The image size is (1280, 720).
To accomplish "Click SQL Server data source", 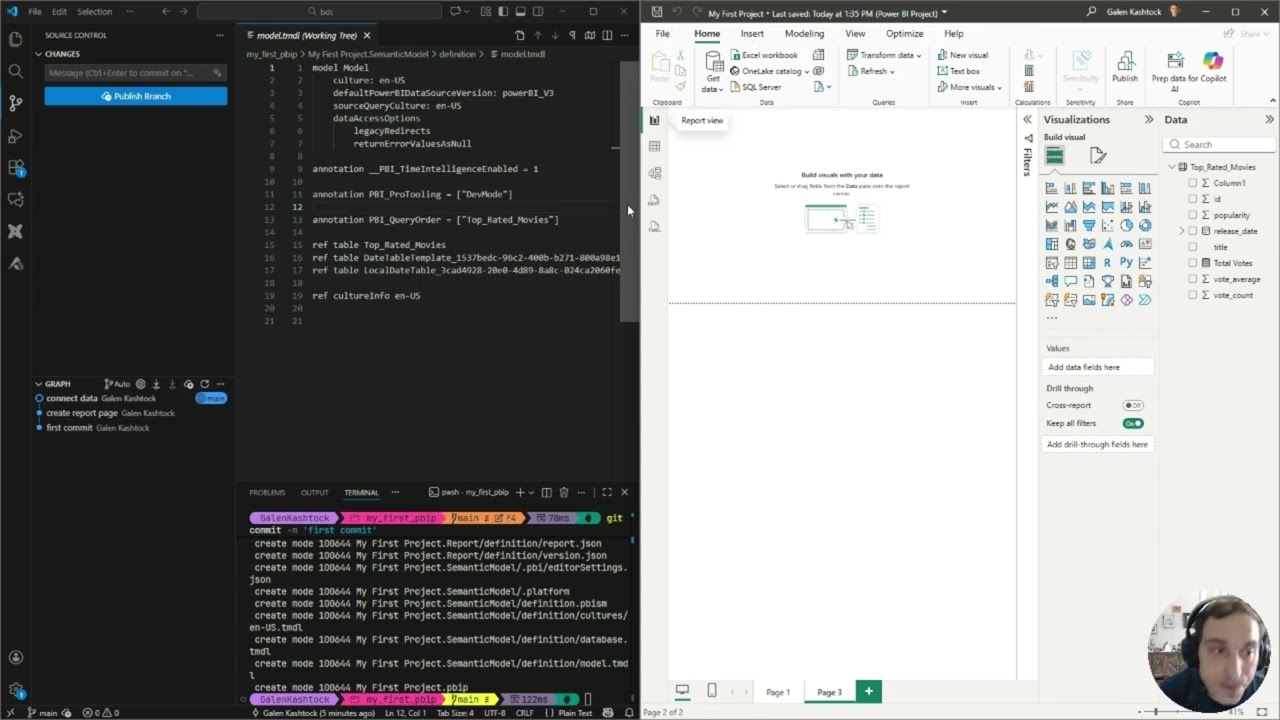I will coord(755,87).
